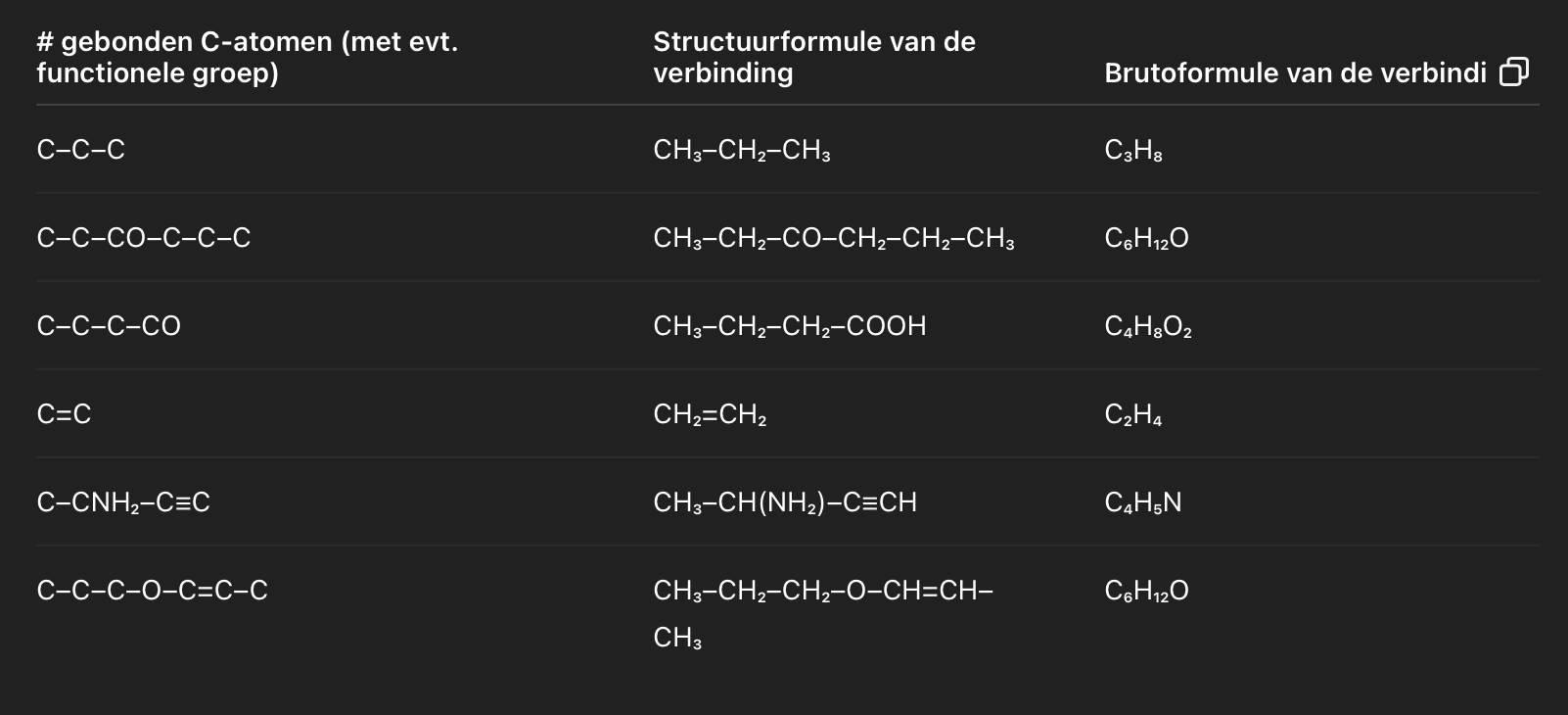
Task: Click the C₄H₅N molecular formula
Action: pos(1143,503)
